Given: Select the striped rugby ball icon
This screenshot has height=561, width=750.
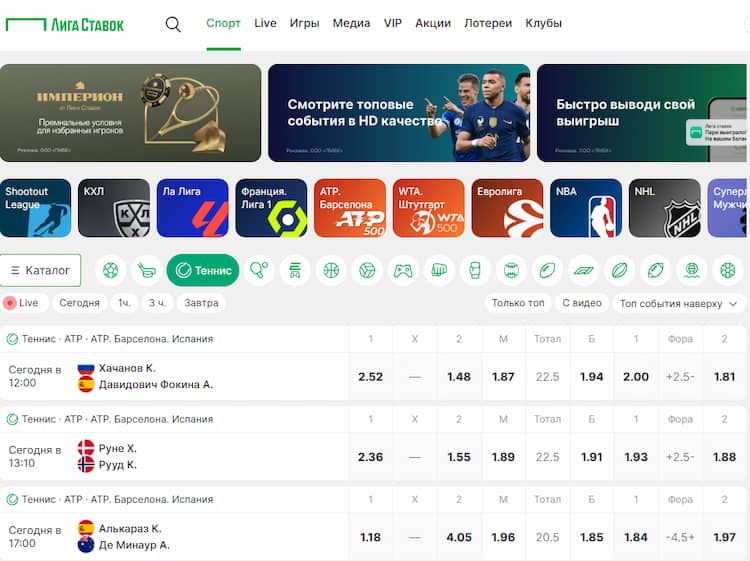Looking at the screenshot, I should 619,271.
